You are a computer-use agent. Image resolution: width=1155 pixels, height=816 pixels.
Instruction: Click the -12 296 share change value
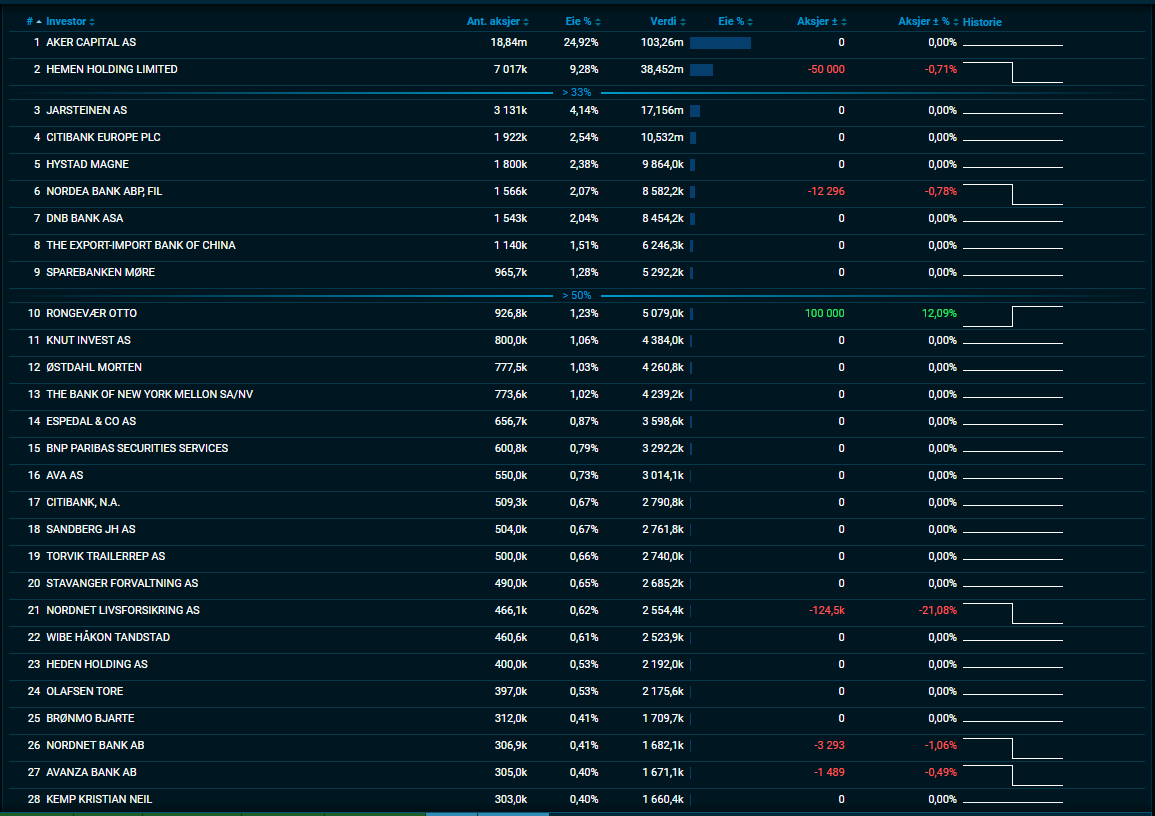point(826,191)
